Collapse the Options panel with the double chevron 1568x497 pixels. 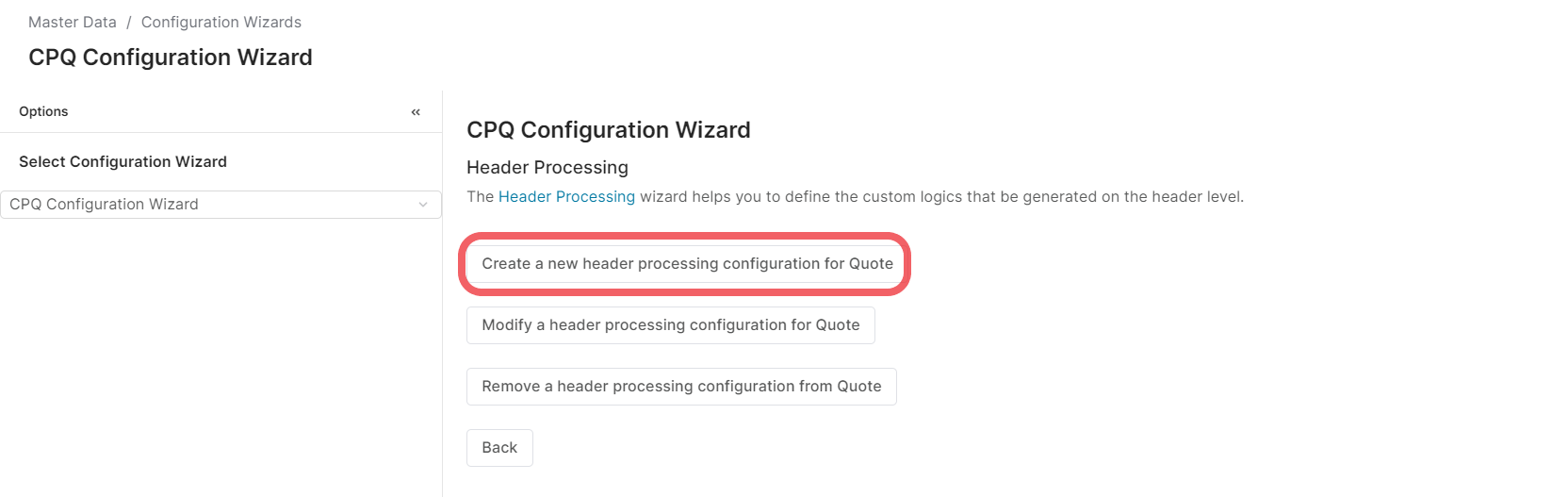(x=416, y=112)
